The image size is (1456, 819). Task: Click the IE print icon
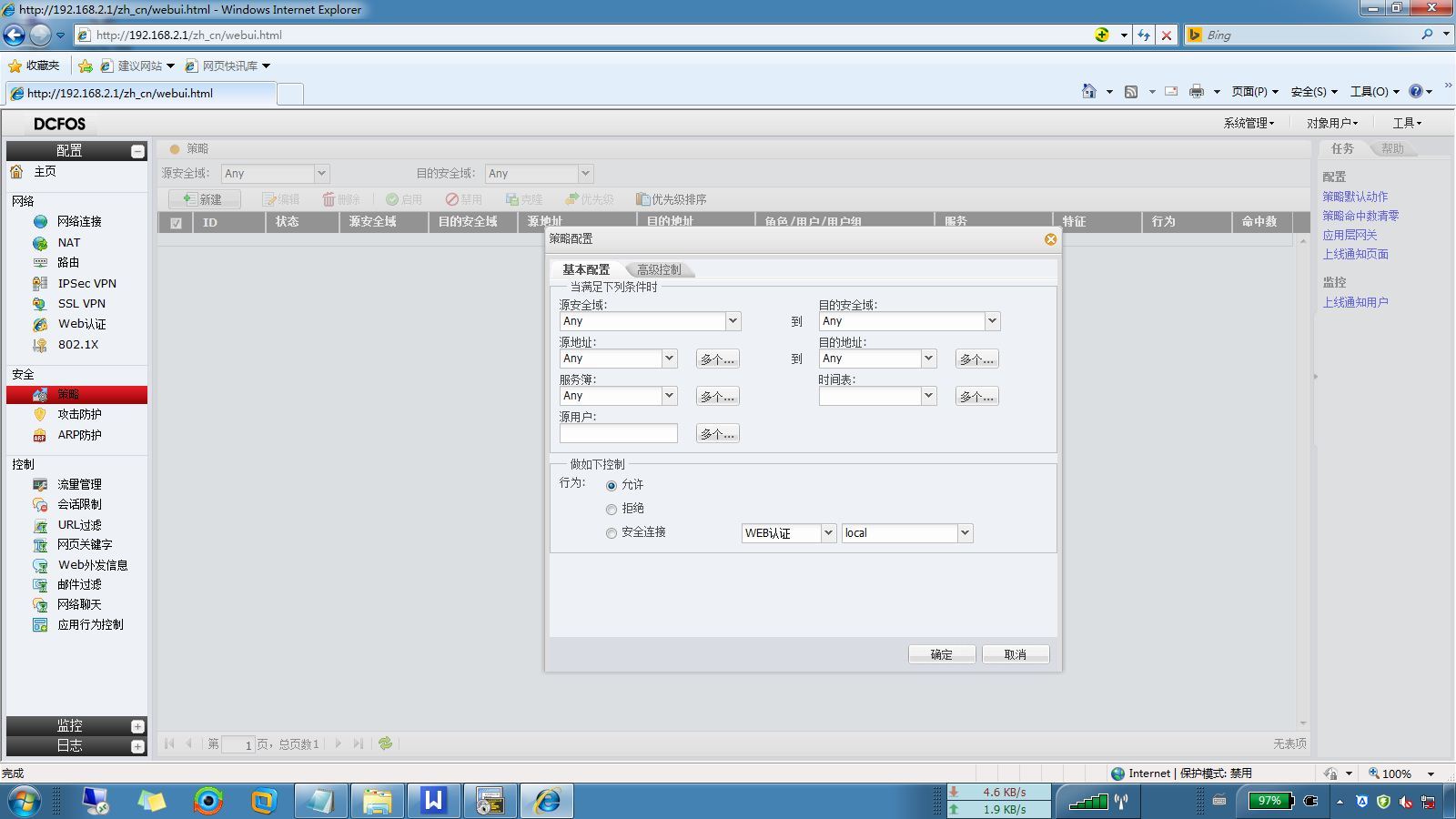point(1197,91)
